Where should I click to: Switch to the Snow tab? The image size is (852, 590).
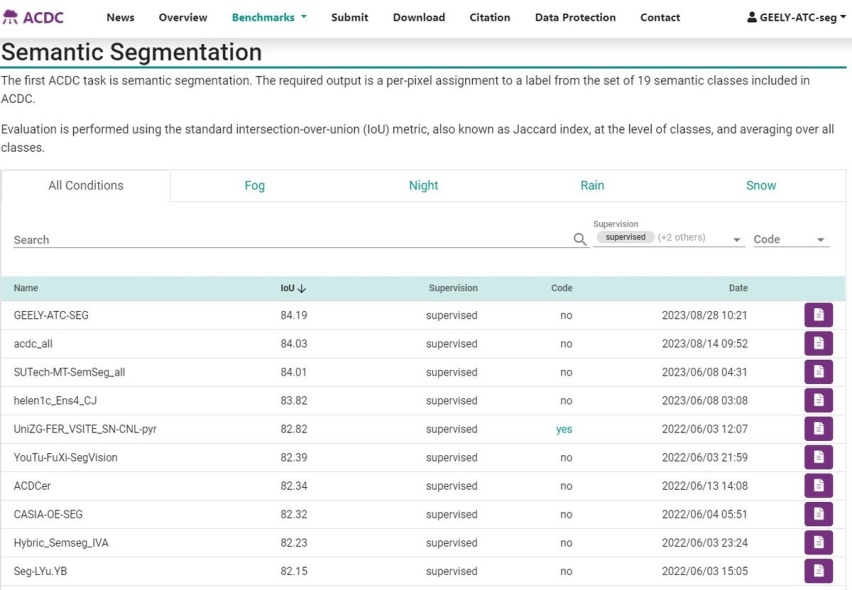point(761,186)
